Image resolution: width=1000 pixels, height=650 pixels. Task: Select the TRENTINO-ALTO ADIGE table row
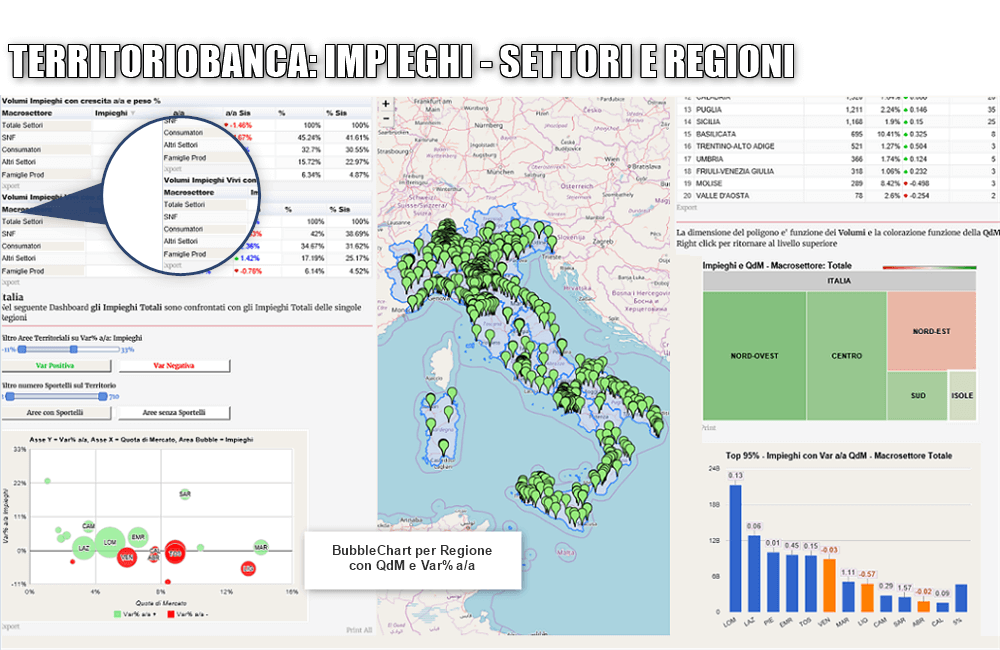click(x=838, y=147)
